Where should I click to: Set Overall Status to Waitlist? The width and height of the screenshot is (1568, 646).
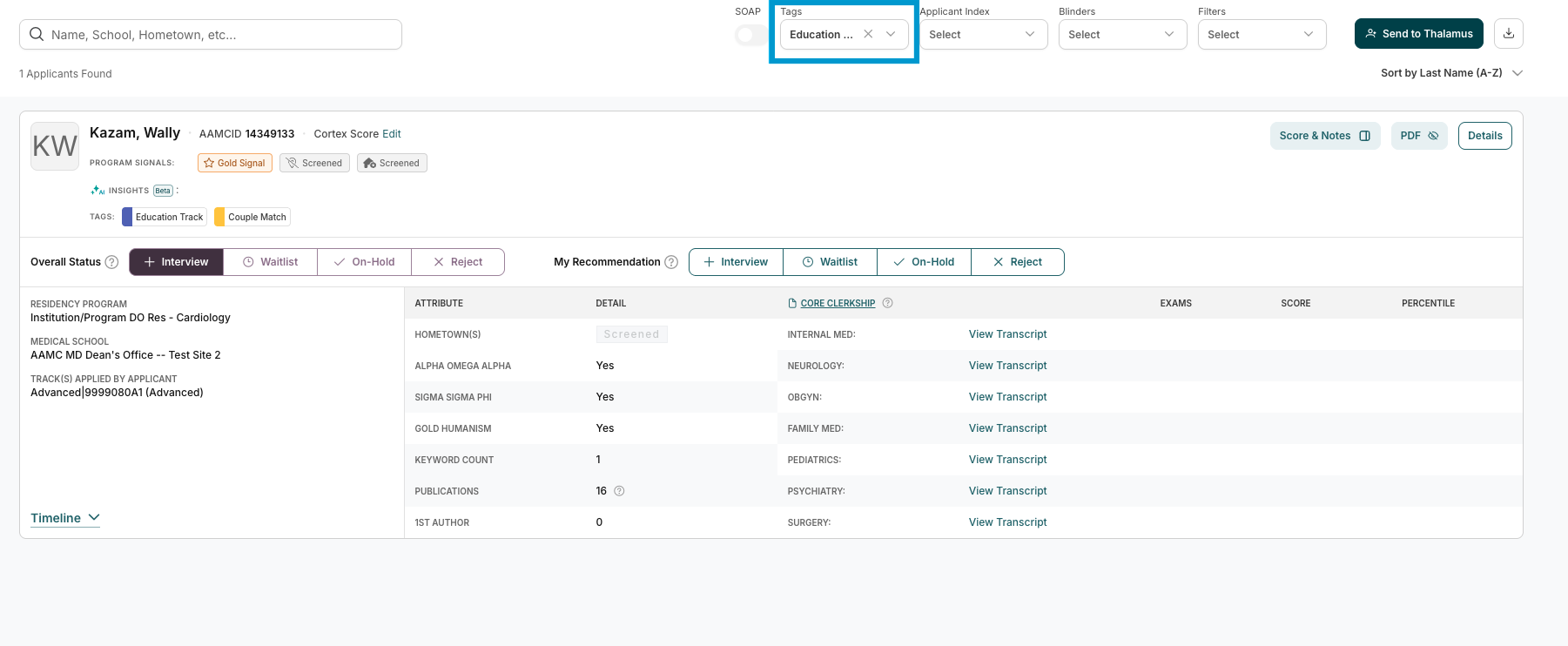271,262
